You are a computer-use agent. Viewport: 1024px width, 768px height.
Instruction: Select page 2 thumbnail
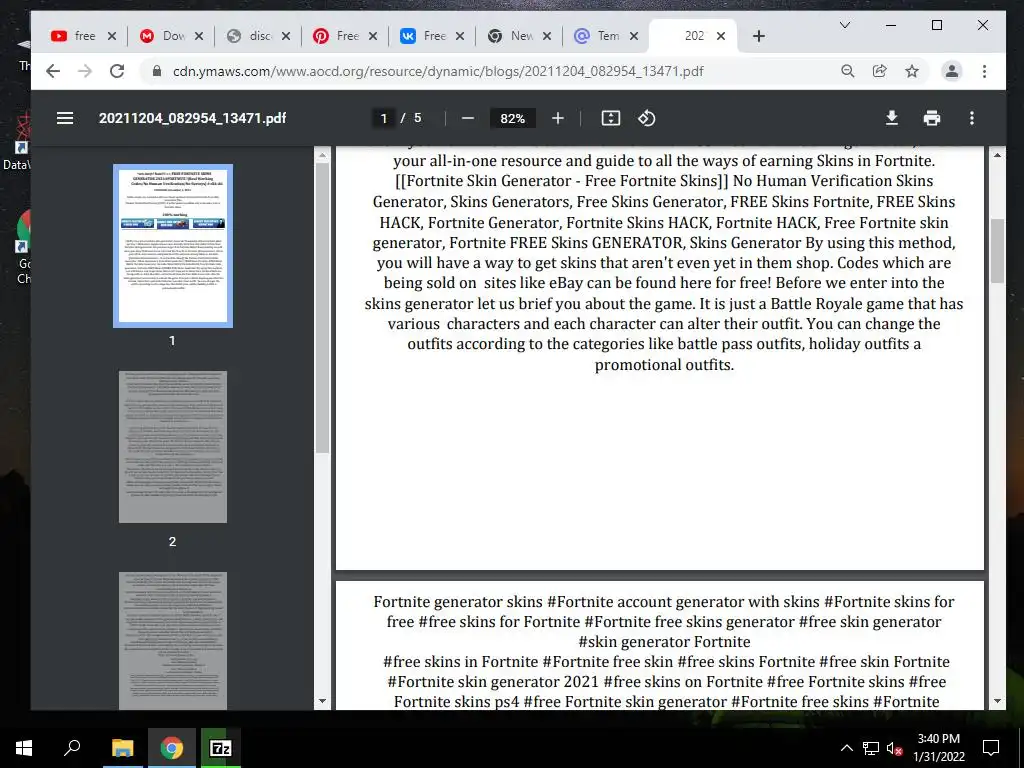tap(172, 447)
